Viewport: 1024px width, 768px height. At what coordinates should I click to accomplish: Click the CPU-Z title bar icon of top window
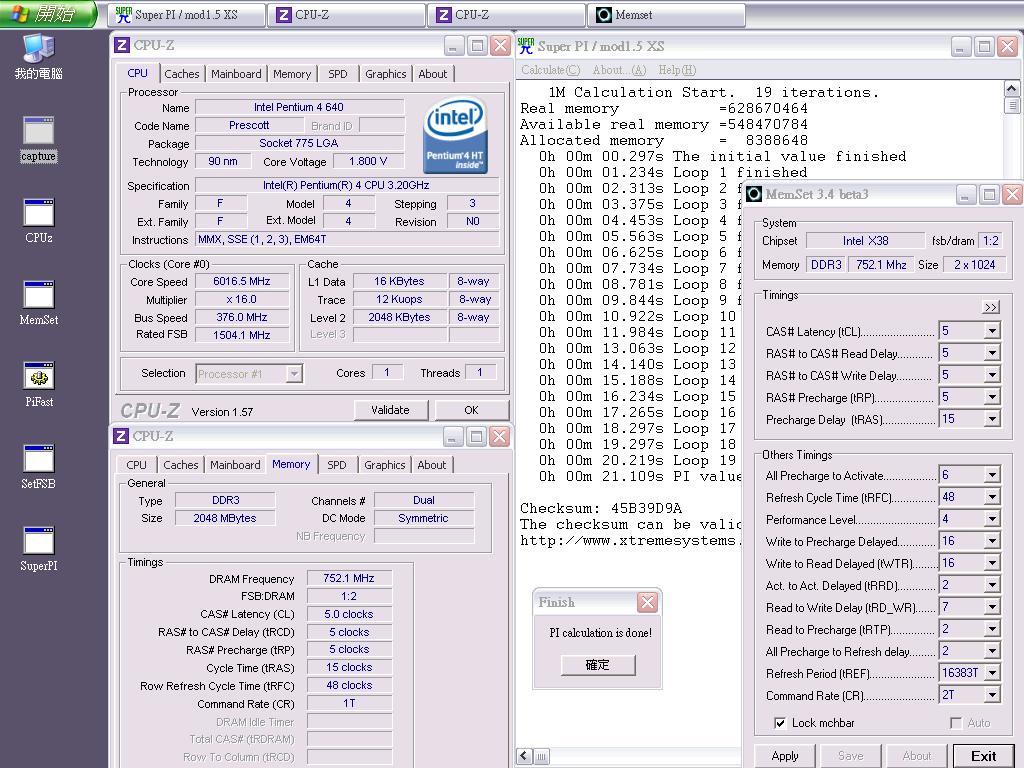tap(121, 45)
